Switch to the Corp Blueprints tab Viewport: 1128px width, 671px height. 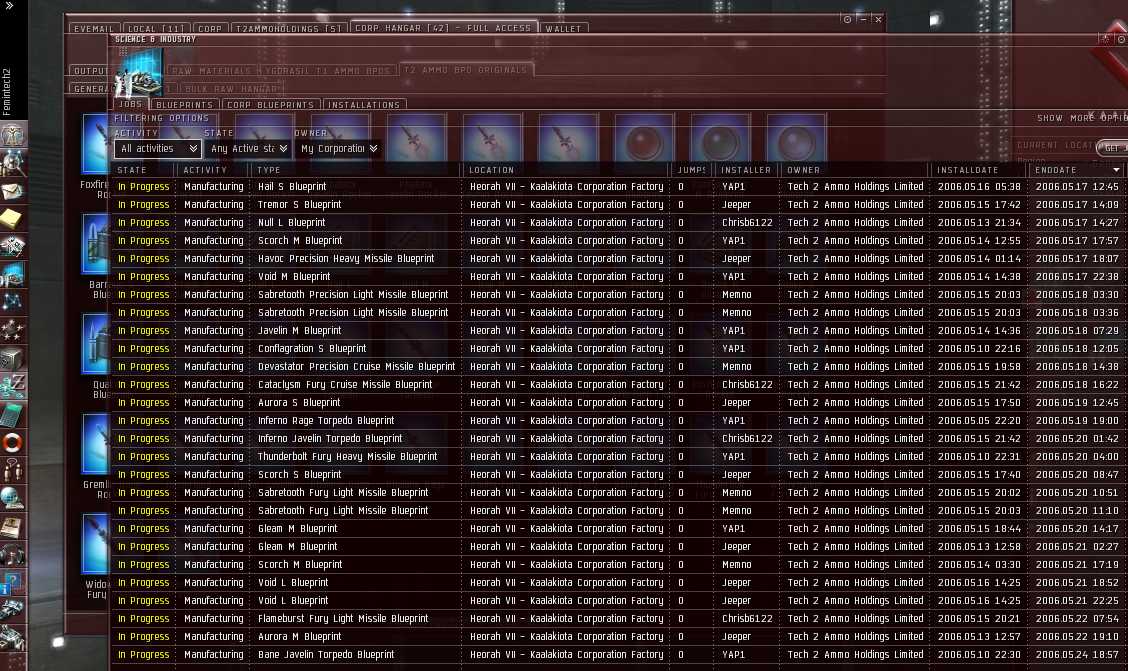click(x=270, y=105)
